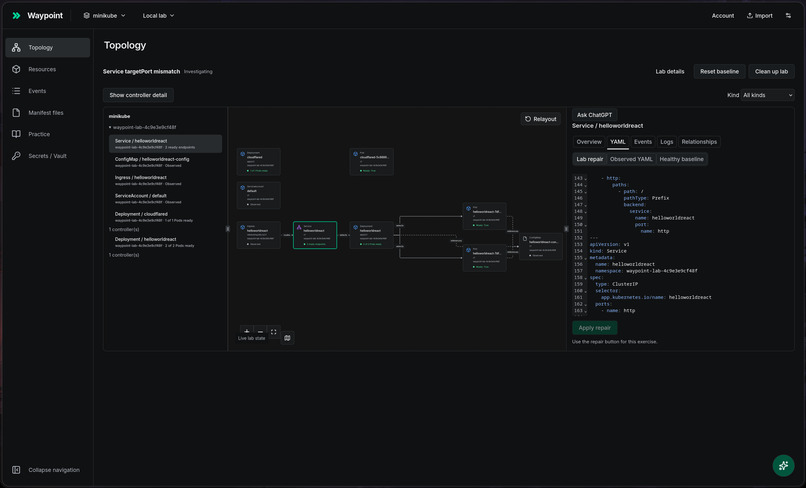Open settings sliders icon beside Import
This screenshot has width=806, height=488.
[x=788, y=15]
